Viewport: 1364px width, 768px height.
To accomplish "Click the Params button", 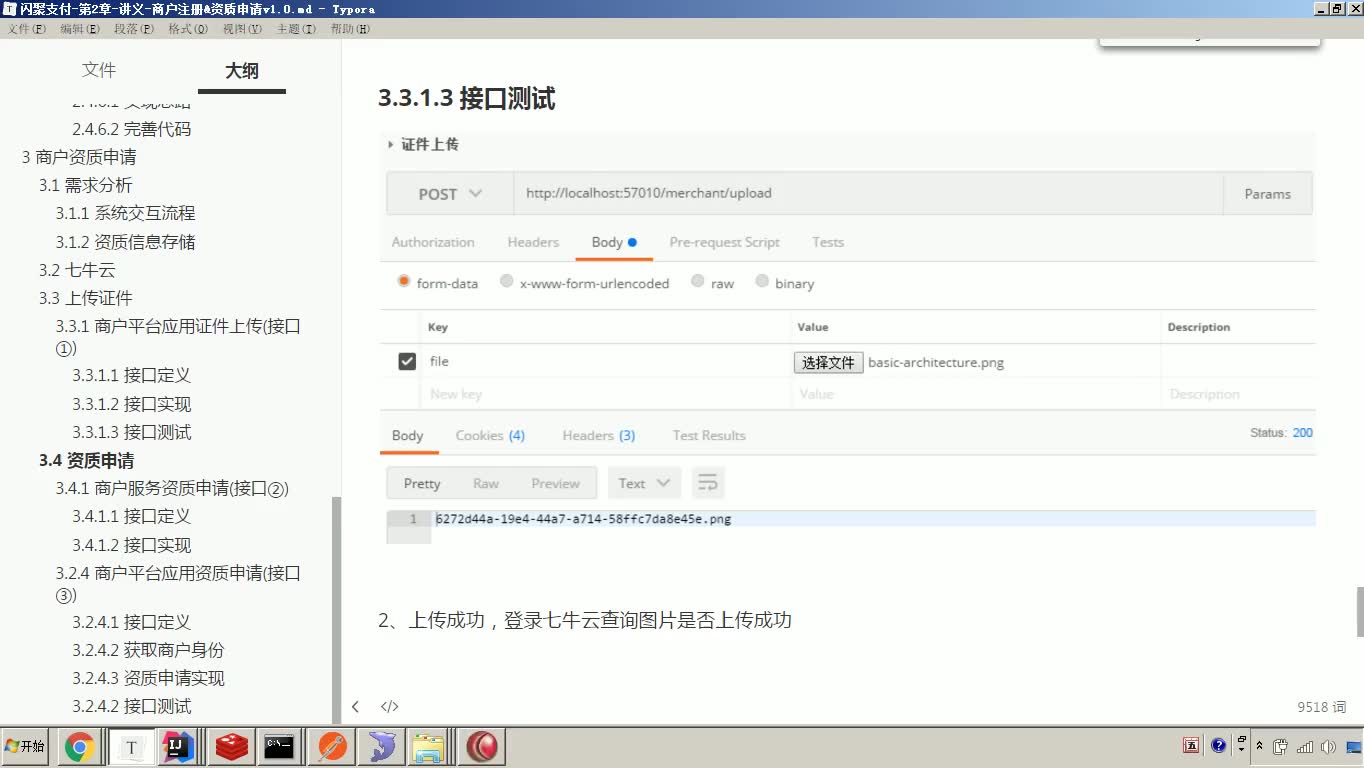I will click(x=1267, y=193).
